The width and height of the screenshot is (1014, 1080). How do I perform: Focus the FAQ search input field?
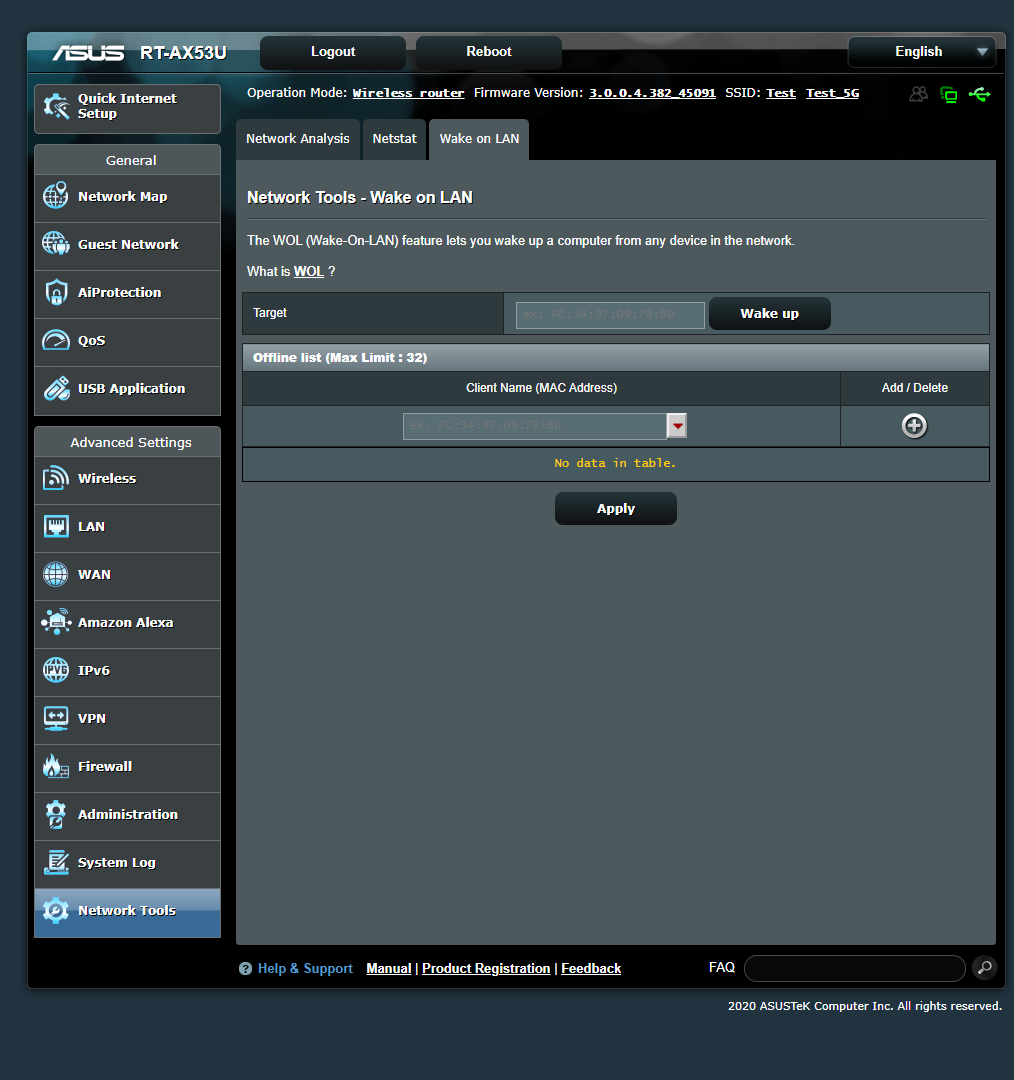pyautogui.click(x=855, y=968)
